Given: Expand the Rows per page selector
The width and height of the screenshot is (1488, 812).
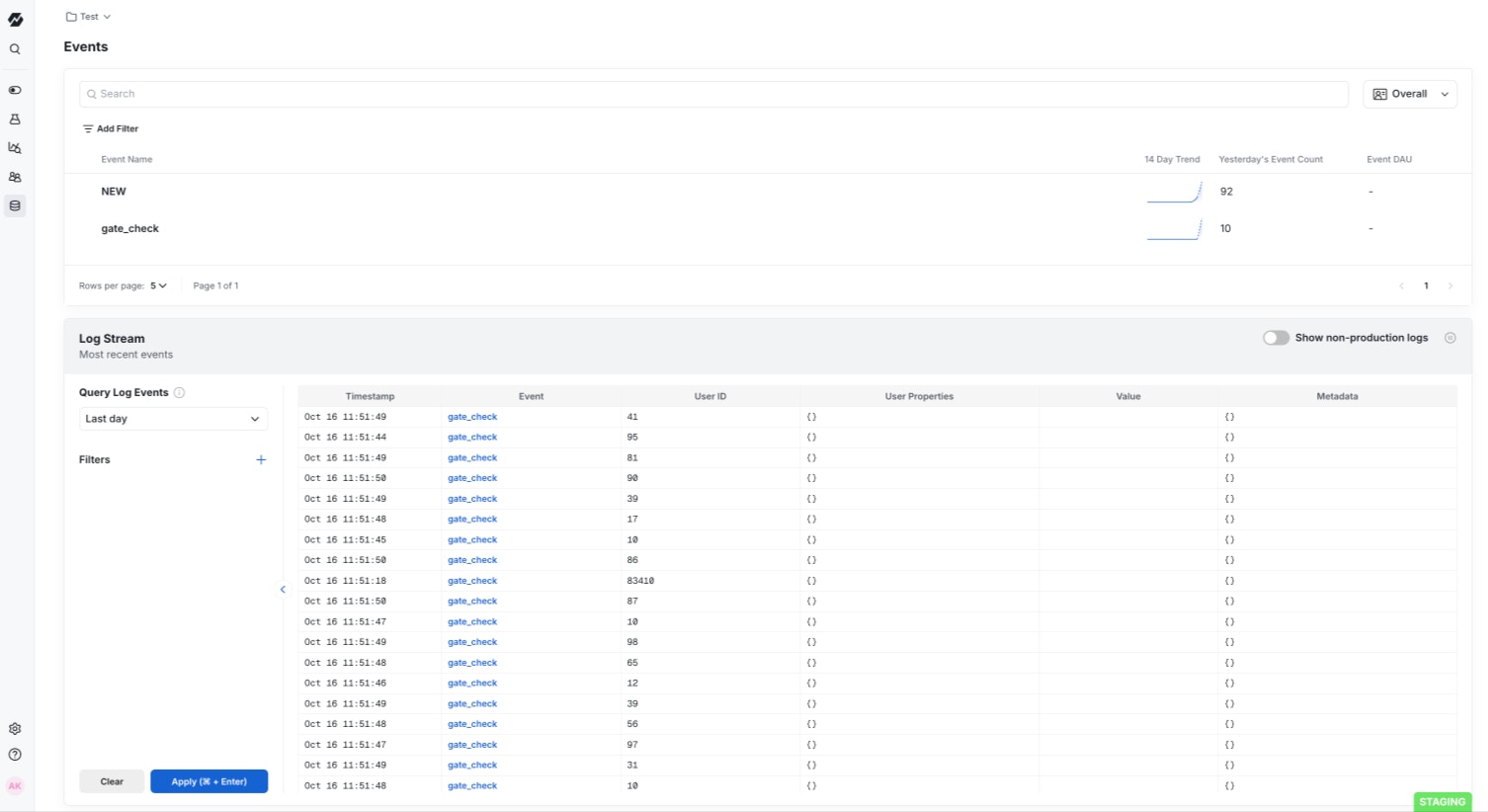Looking at the screenshot, I should point(156,285).
